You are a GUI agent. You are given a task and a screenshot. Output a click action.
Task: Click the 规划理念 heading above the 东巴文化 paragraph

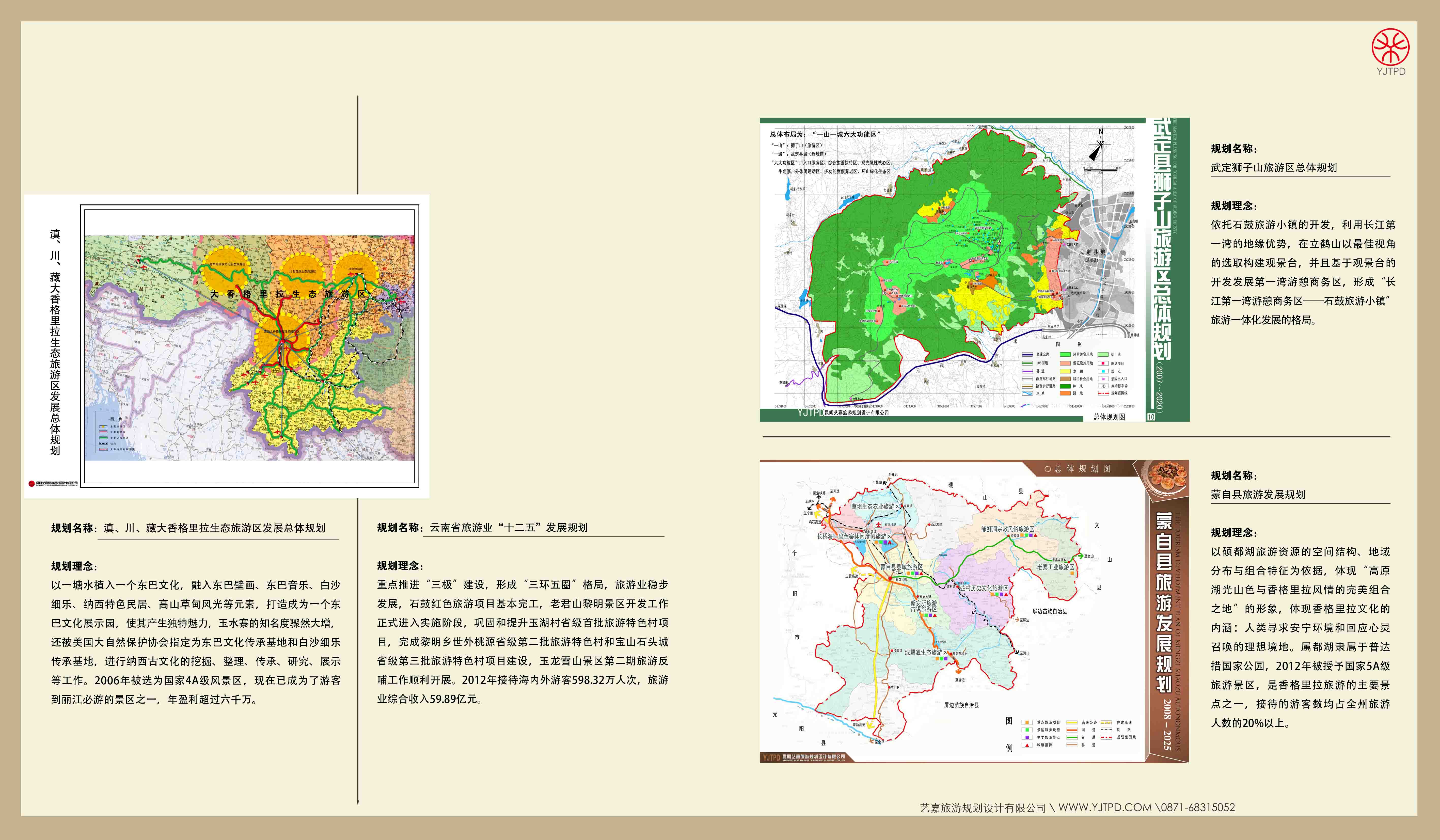pos(74,566)
